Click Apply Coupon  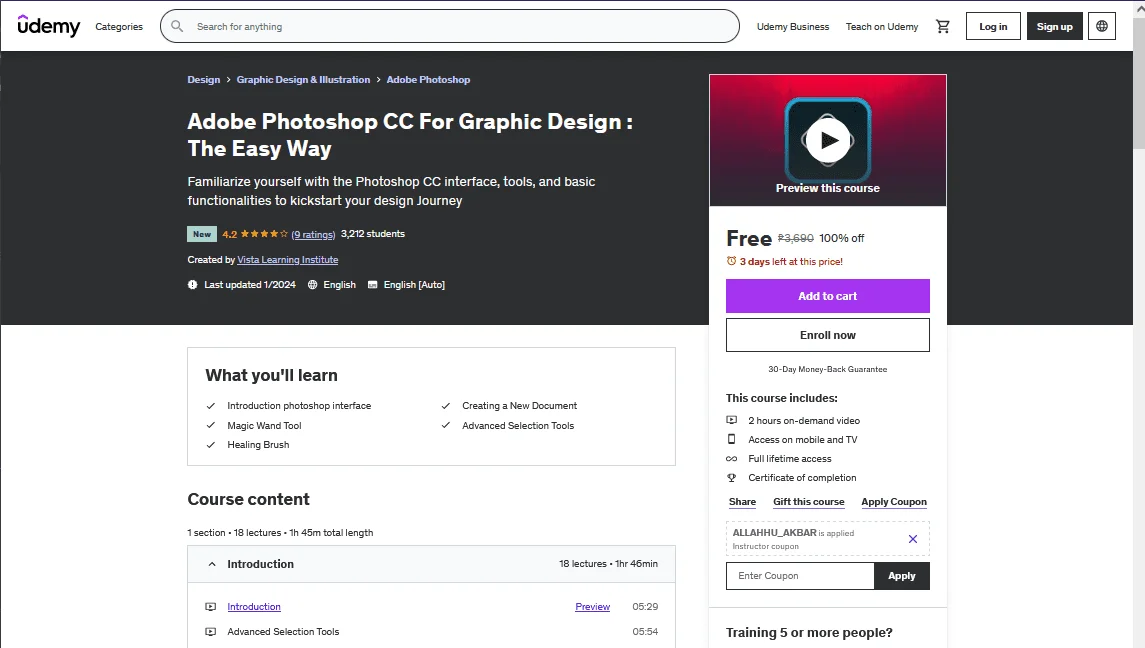(894, 502)
